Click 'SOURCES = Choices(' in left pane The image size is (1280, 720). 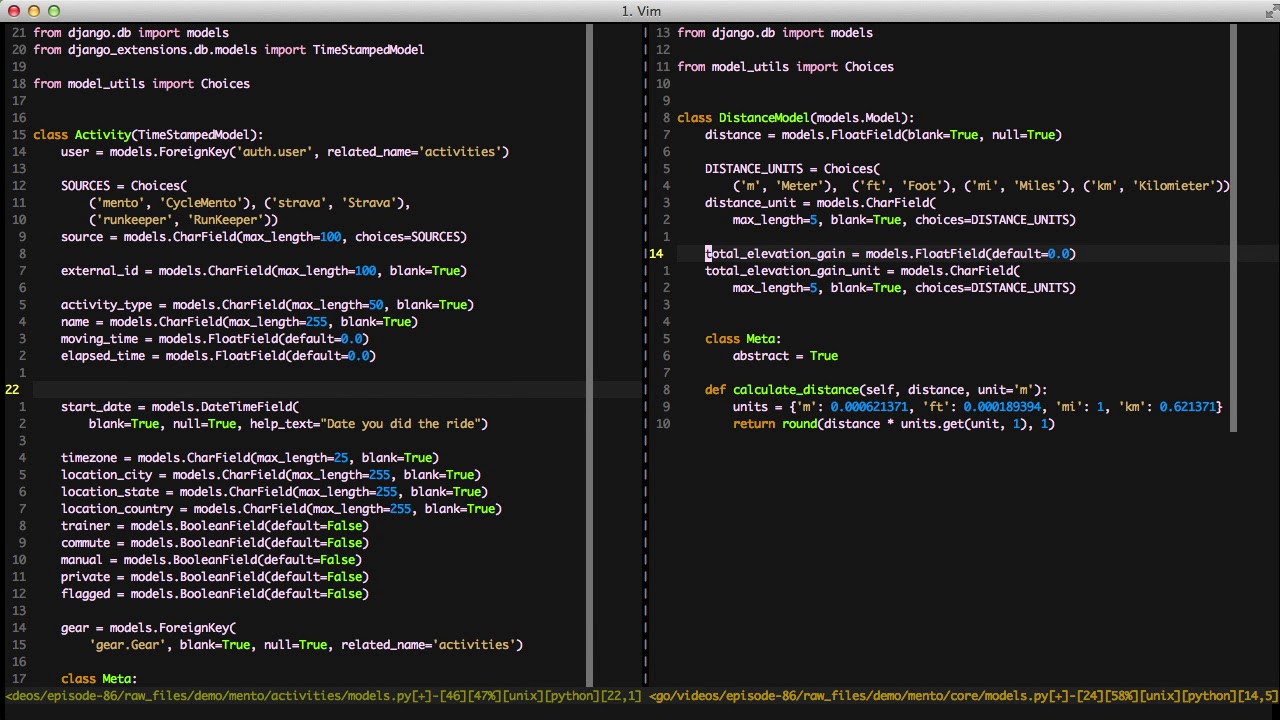tap(124, 185)
